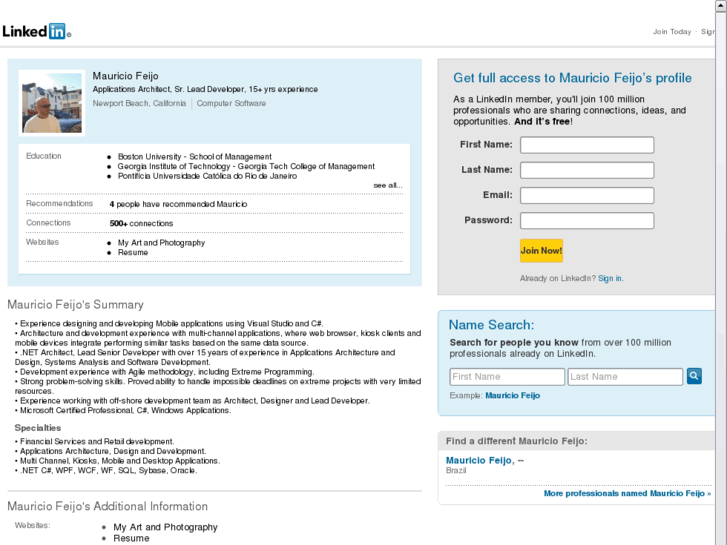Open the Resume link in profile card
727x545 pixels.
tap(133, 252)
